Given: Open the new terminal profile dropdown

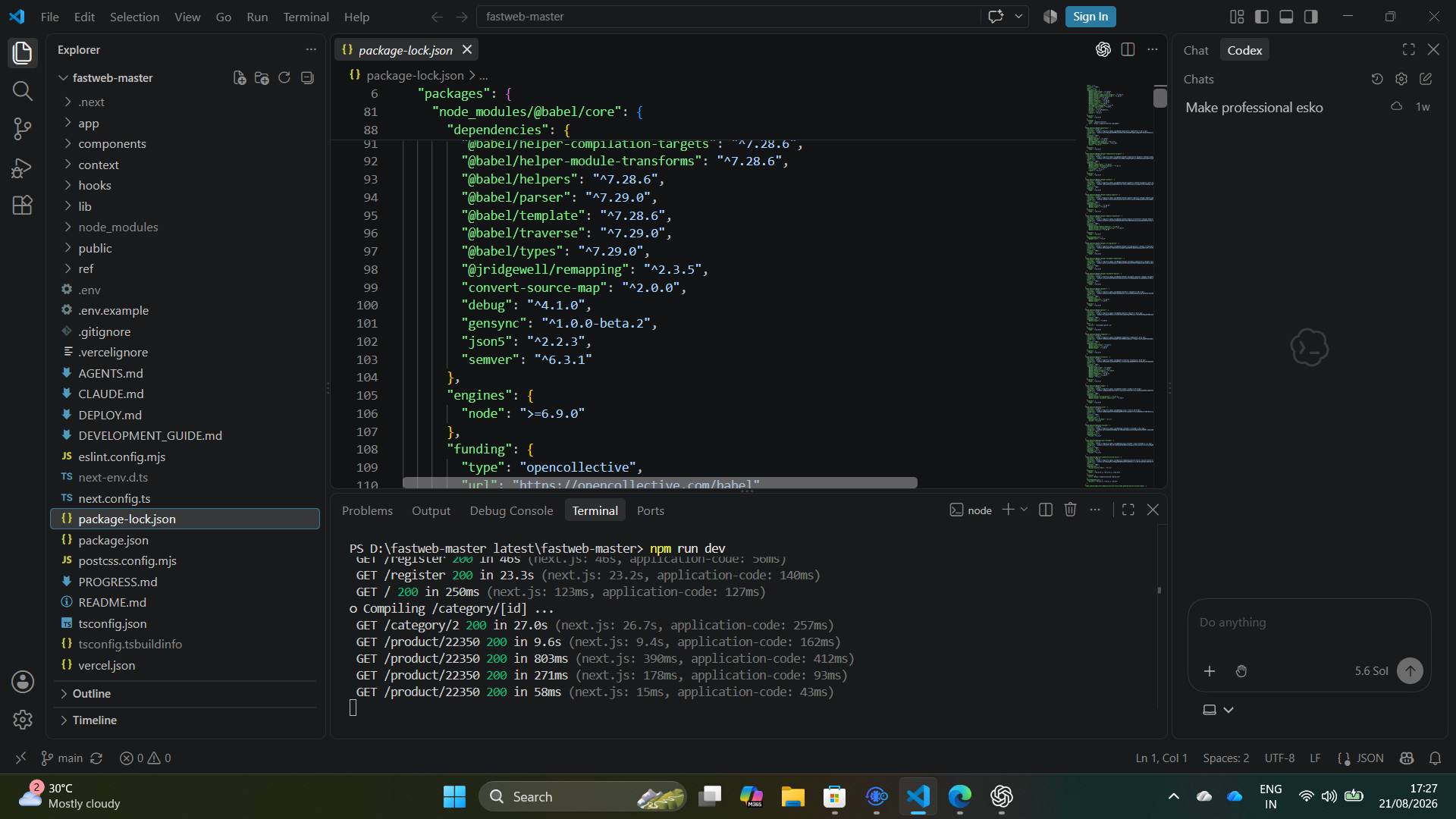Looking at the screenshot, I should tap(1024, 510).
